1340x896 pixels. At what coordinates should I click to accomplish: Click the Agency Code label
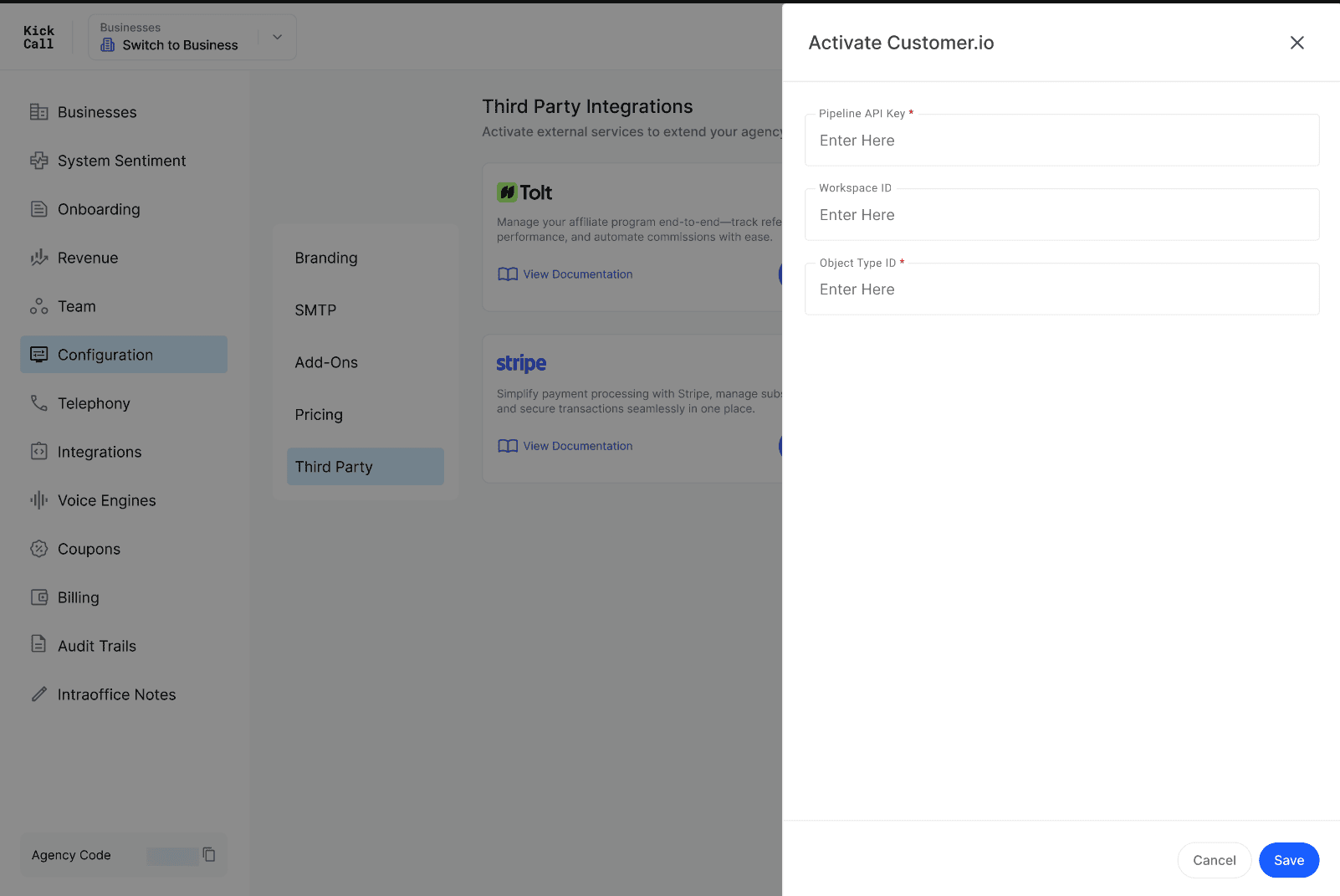[x=71, y=855]
